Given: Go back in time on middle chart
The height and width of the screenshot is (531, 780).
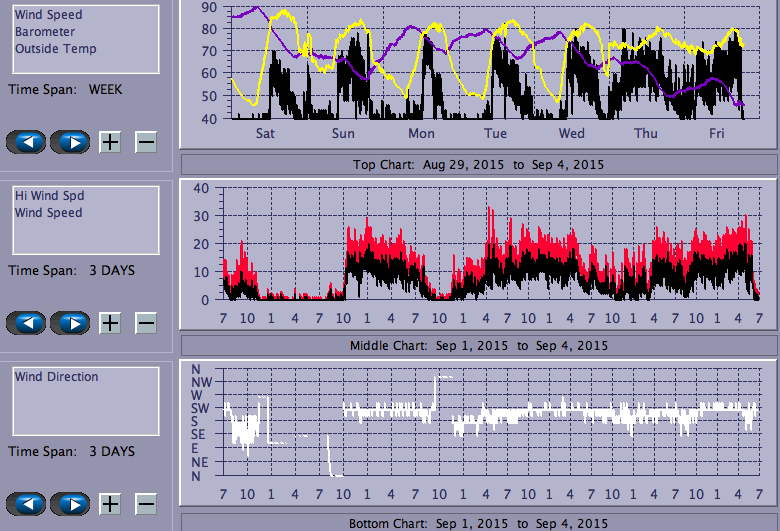Looking at the screenshot, I should click(26, 323).
